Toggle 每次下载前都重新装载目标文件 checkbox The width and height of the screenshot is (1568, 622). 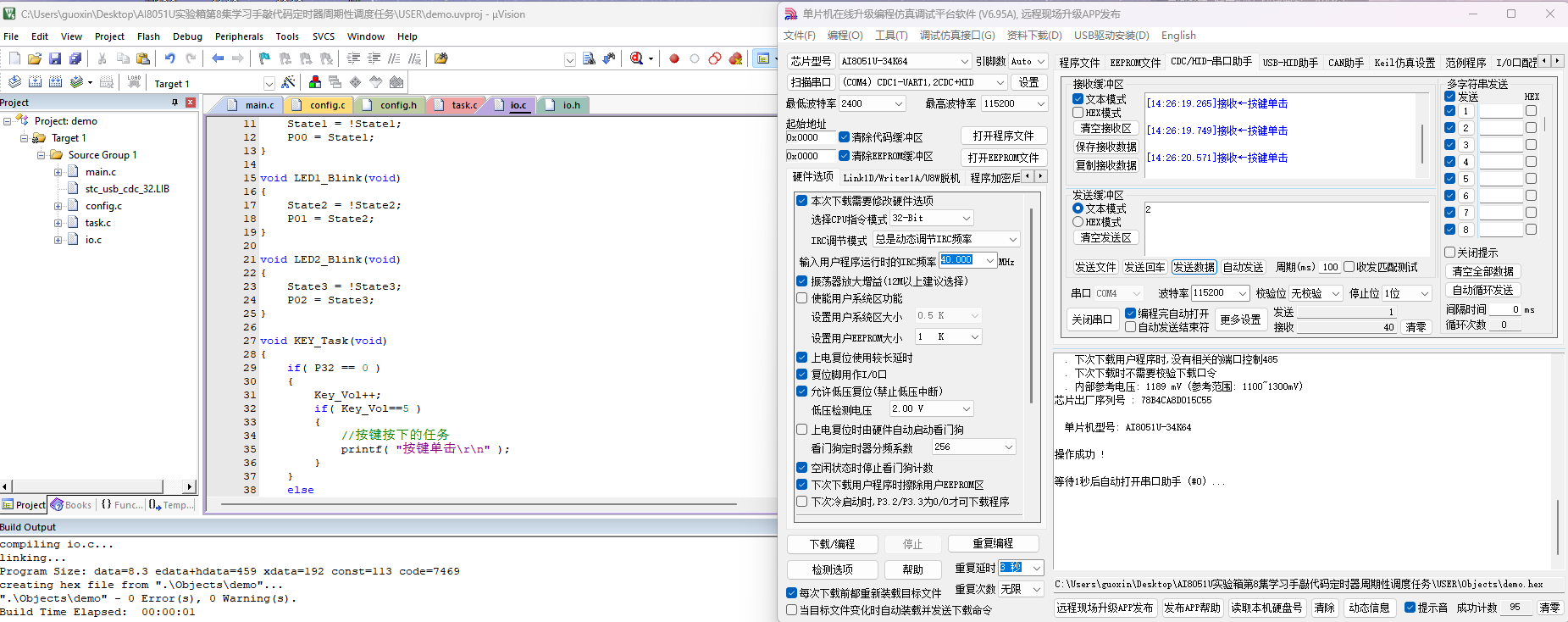[792, 593]
